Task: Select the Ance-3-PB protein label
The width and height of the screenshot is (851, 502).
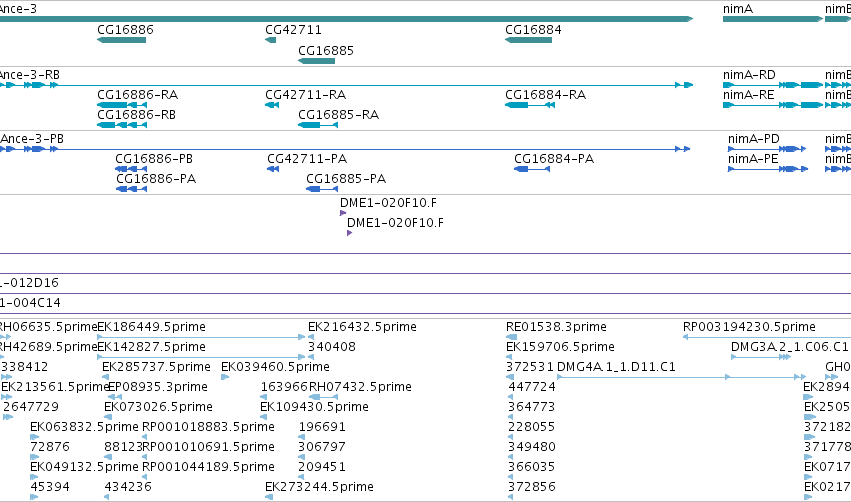Action: pos(32,139)
